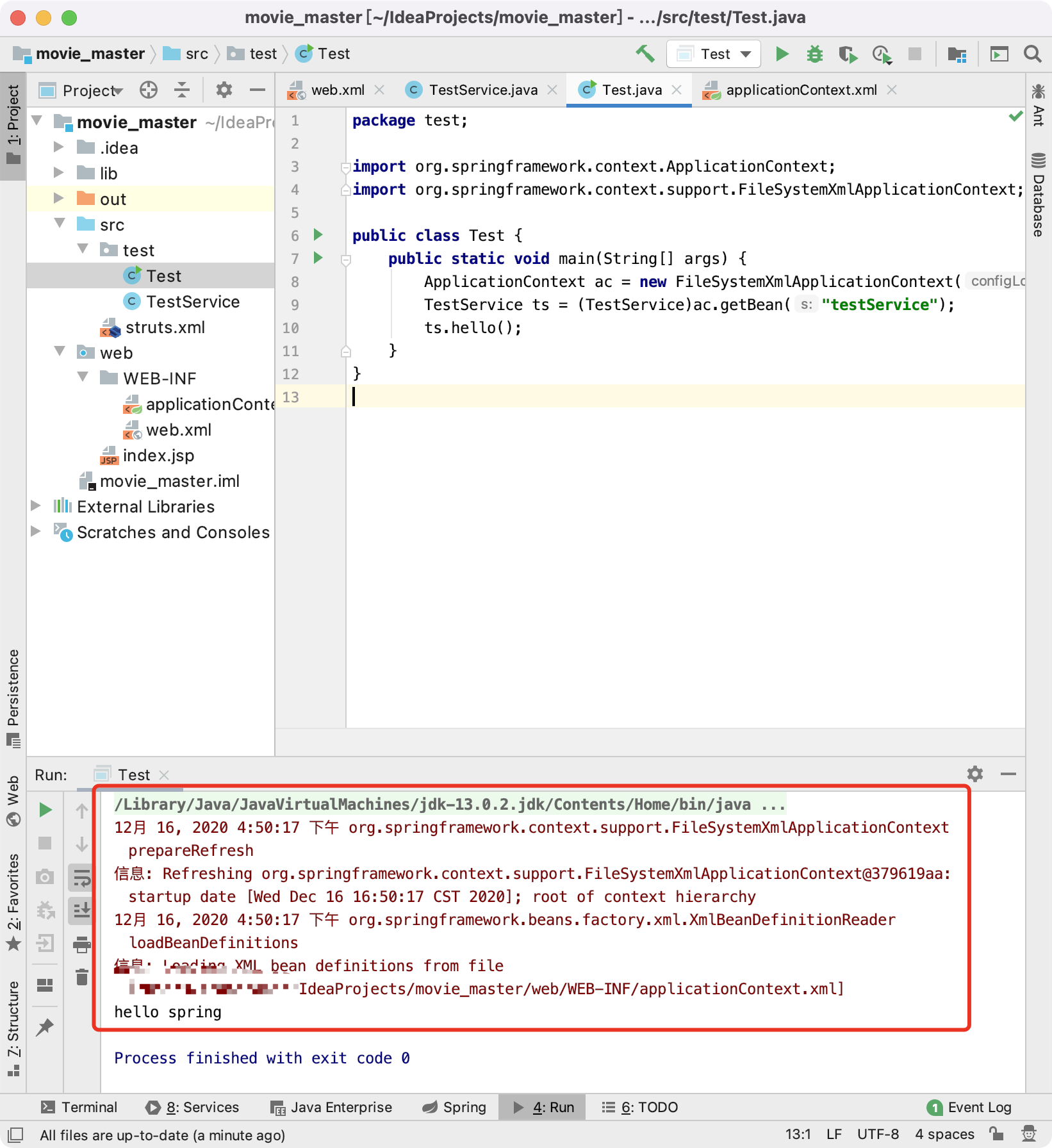Open the Test run configuration dropdown
The width and height of the screenshot is (1052, 1148).
pos(714,54)
